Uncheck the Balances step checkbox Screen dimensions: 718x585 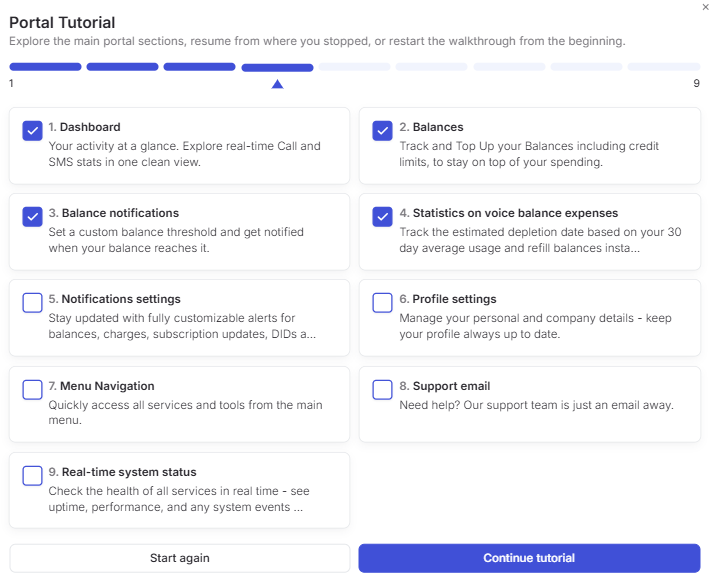pos(382,131)
